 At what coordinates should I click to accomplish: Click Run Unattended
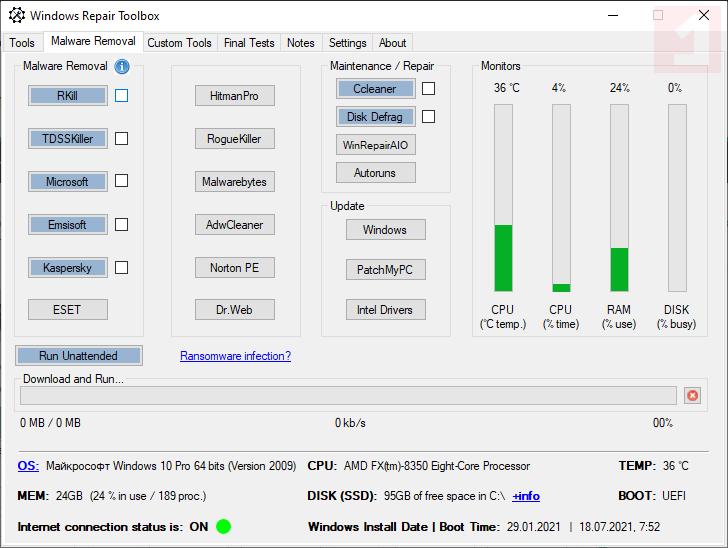point(78,356)
